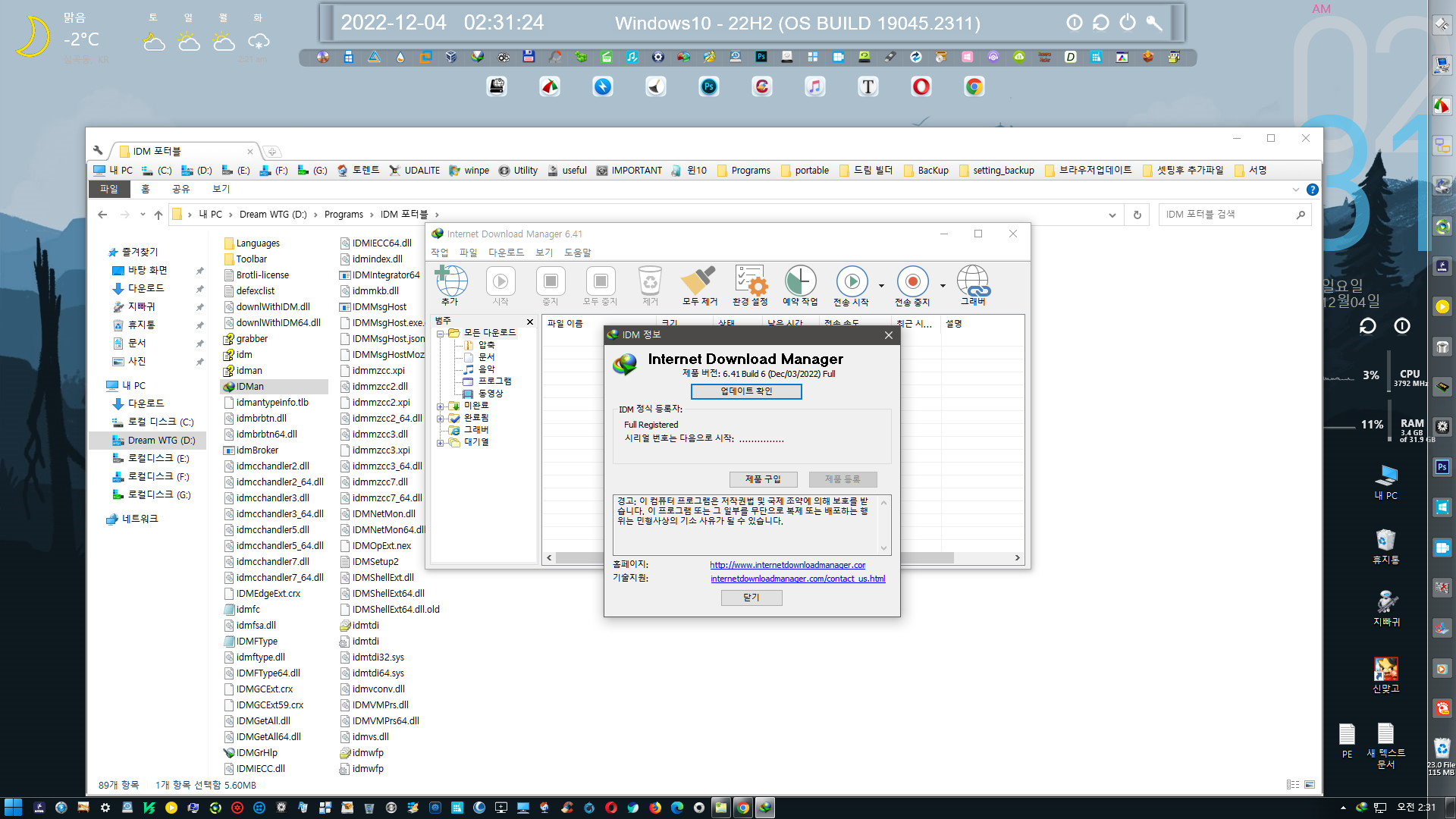Launch Chrome from the desktop dock
The width and height of the screenshot is (1456, 819).
974,86
